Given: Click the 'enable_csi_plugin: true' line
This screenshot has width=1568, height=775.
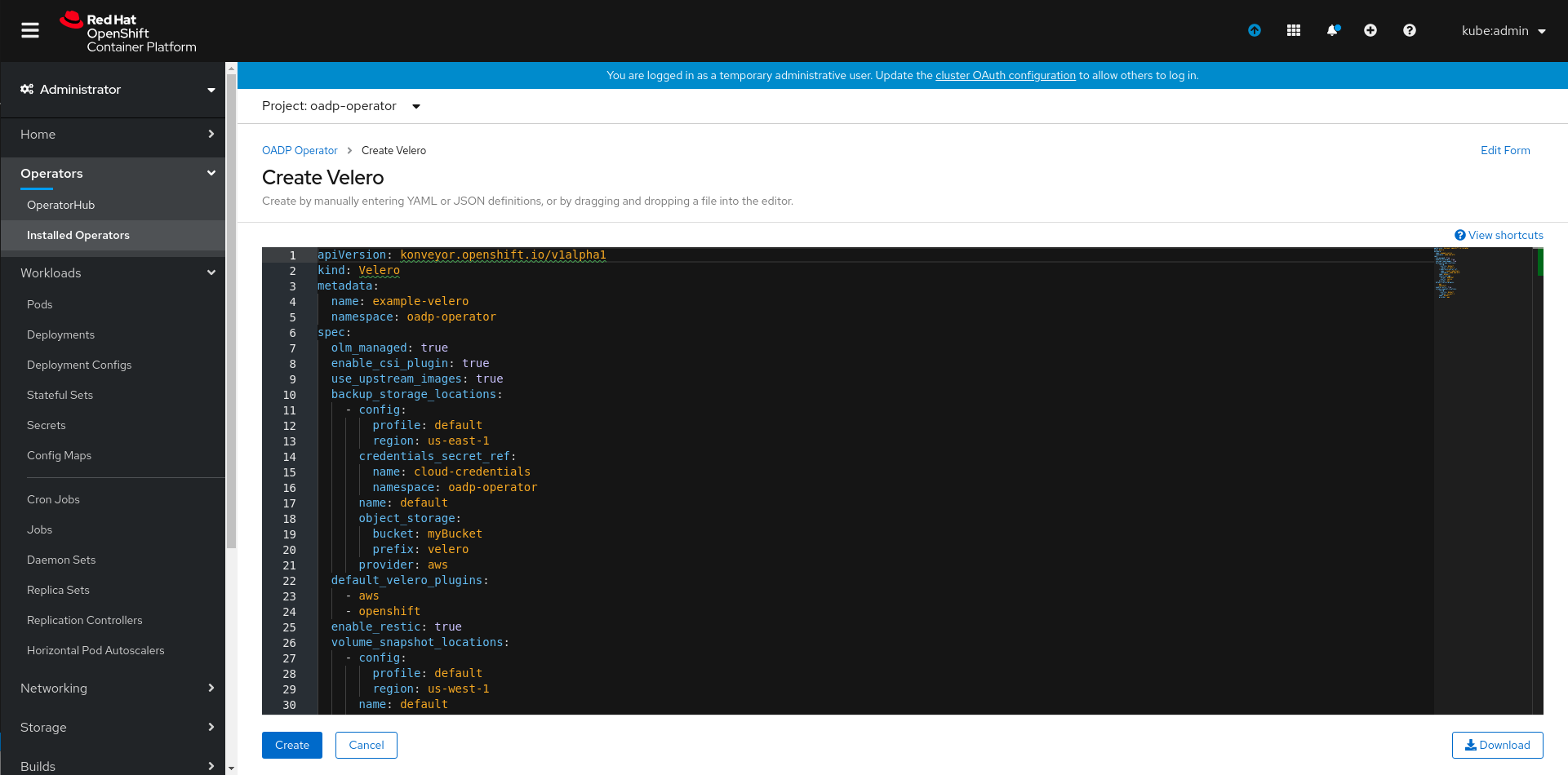Looking at the screenshot, I should point(411,364).
